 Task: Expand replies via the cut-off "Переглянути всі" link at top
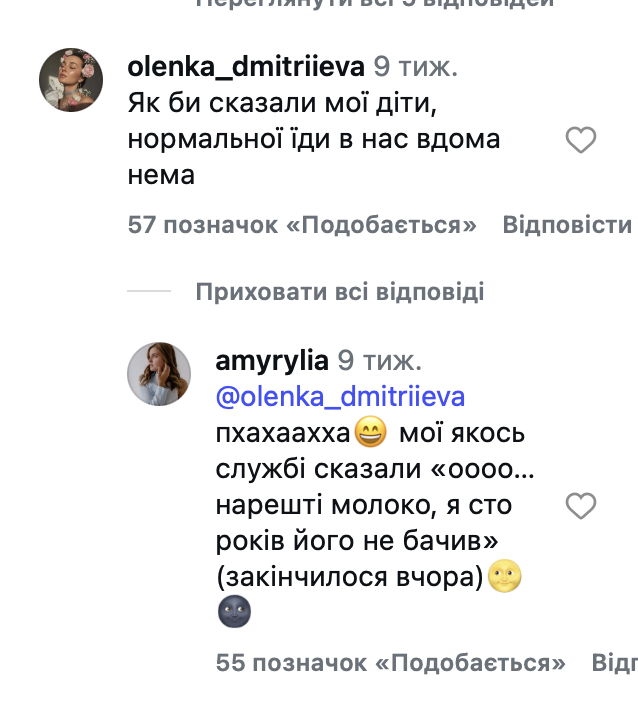(374, 3)
